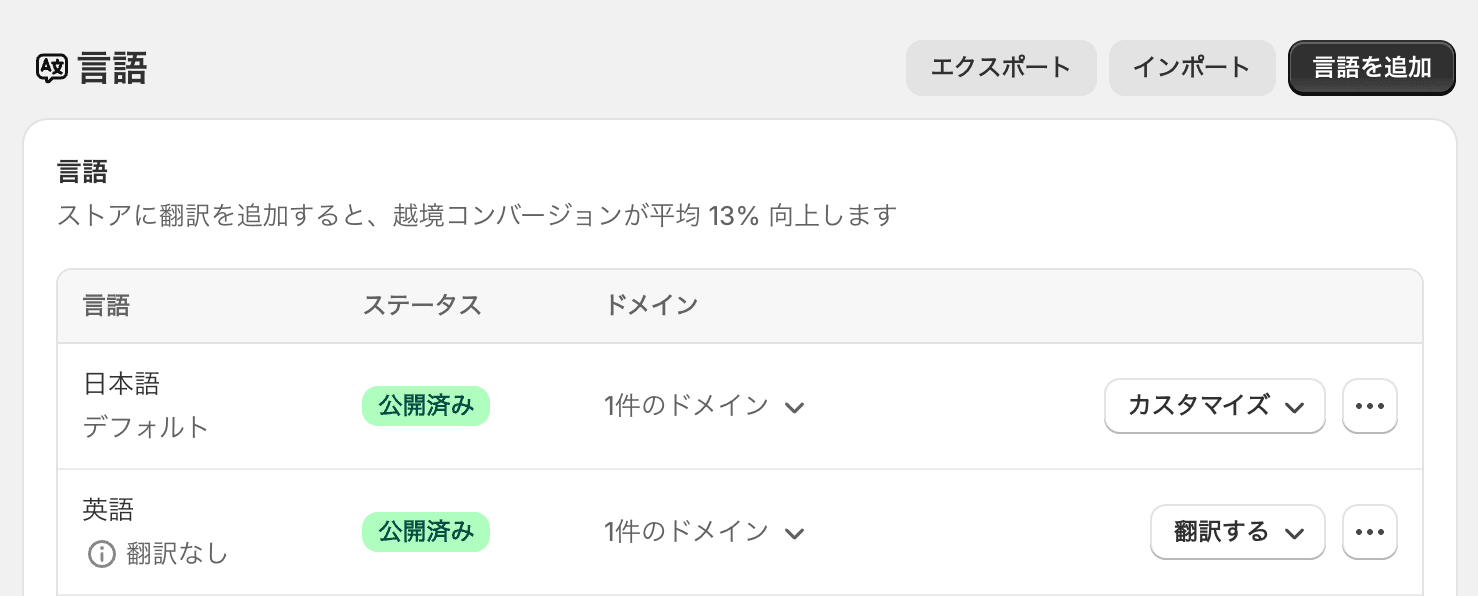Click the info icon next to 翻訳なし

click(101, 554)
